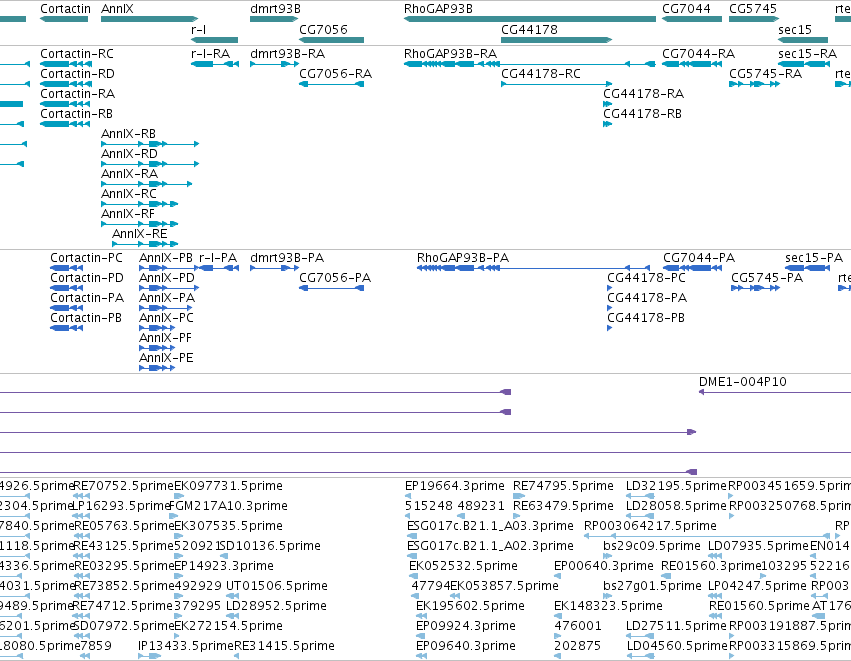Click the dmrt93B-PA protein label
The width and height of the screenshot is (851, 661).
pyautogui.click(x=287, y=258)
